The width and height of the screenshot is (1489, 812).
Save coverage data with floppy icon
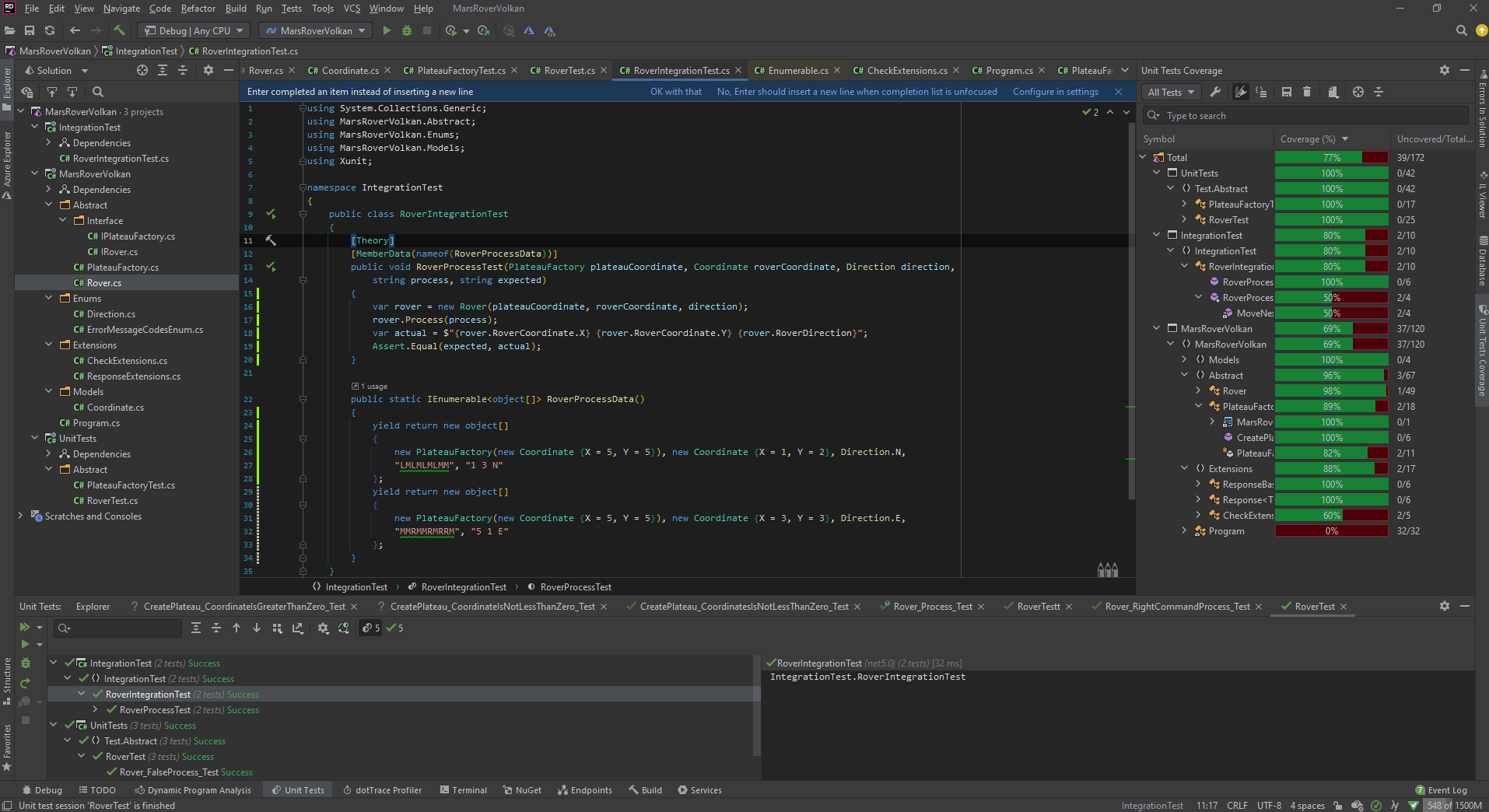coord(1286,92)
